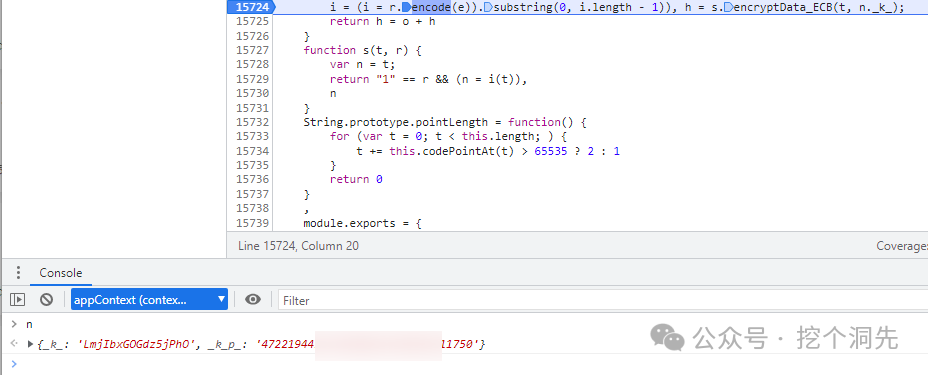The height and width of the screenshot is (375, 928).
Task: Click the 'function s(t, r) {' code line
Action: 362,50
